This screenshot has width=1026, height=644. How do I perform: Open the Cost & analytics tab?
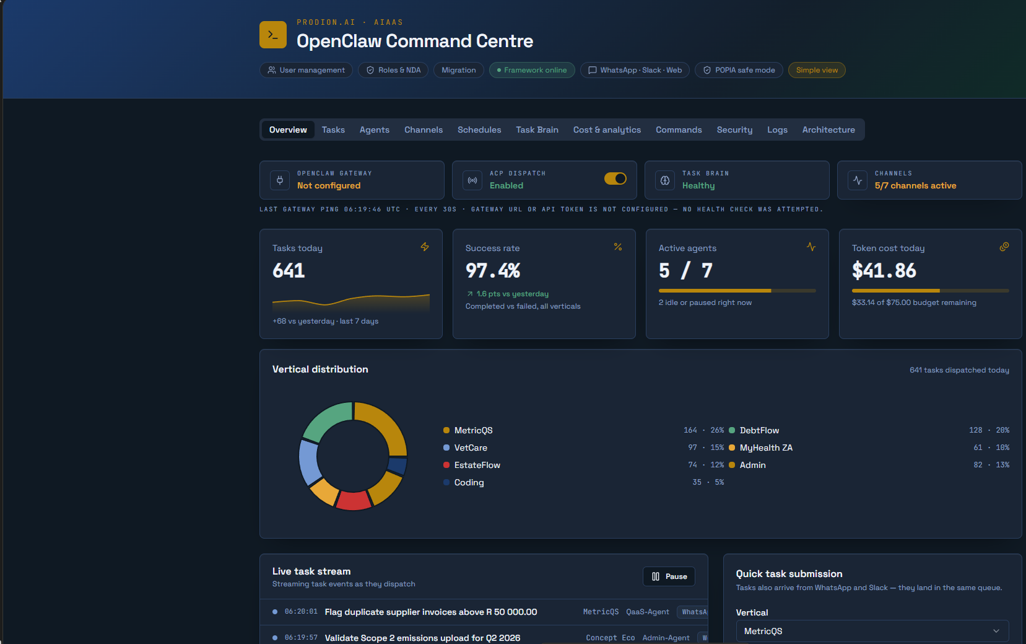pos(607,130)
